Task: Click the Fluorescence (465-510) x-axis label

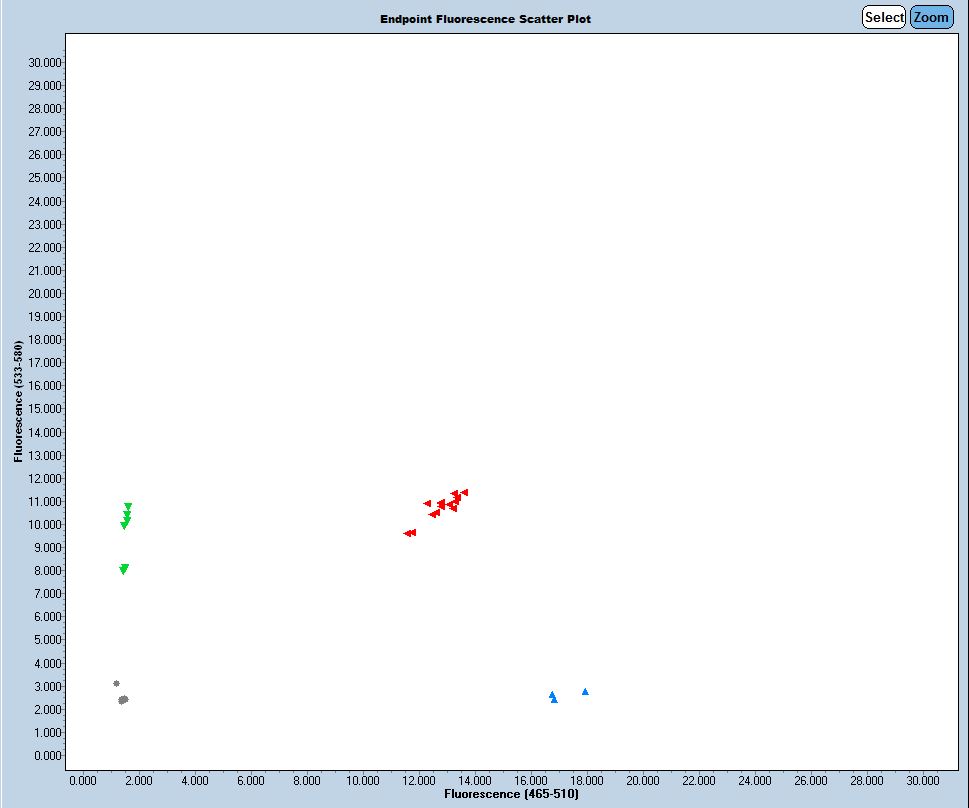Action: click(511, 794)
